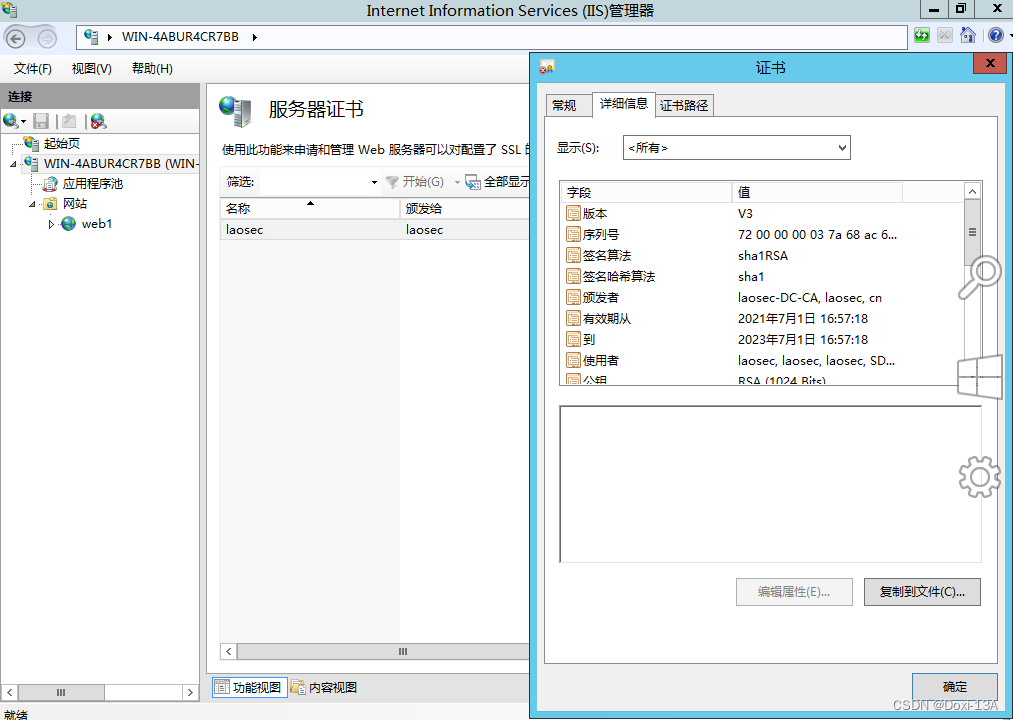Open the connect icon dropdown arrow
This screenshot has width=1013, height=720.
point(23,122)
